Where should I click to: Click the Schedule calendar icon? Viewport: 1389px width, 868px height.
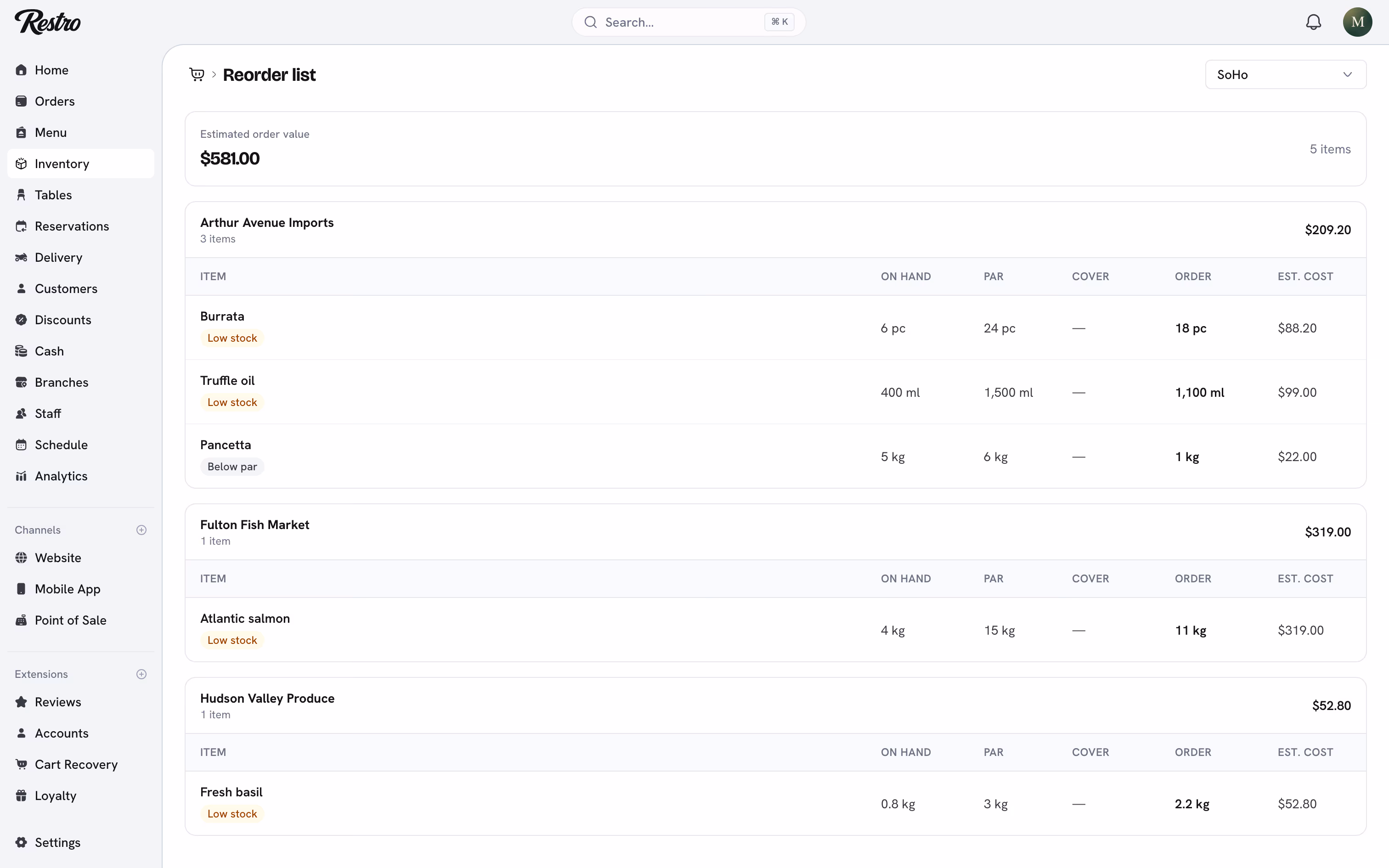pyautogui.click(x=21, y=445)
